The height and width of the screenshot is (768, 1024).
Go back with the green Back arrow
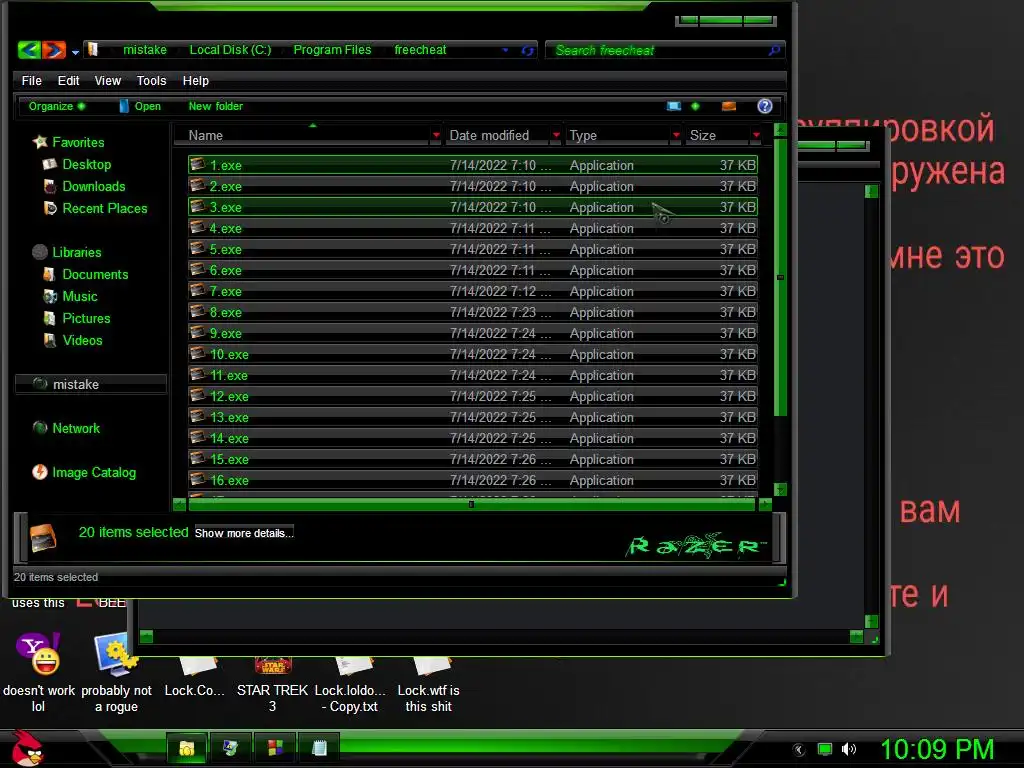tap(29, 50)
